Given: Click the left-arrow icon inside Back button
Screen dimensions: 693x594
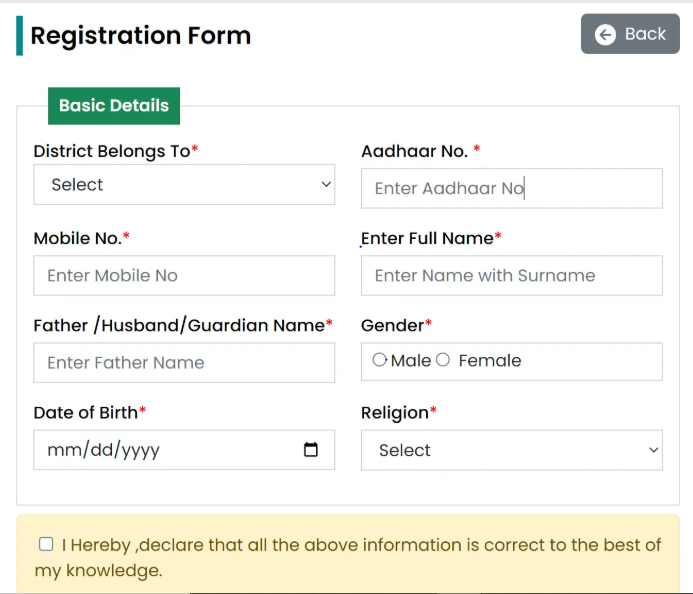Looking at the screenshot, I should 605,34.
